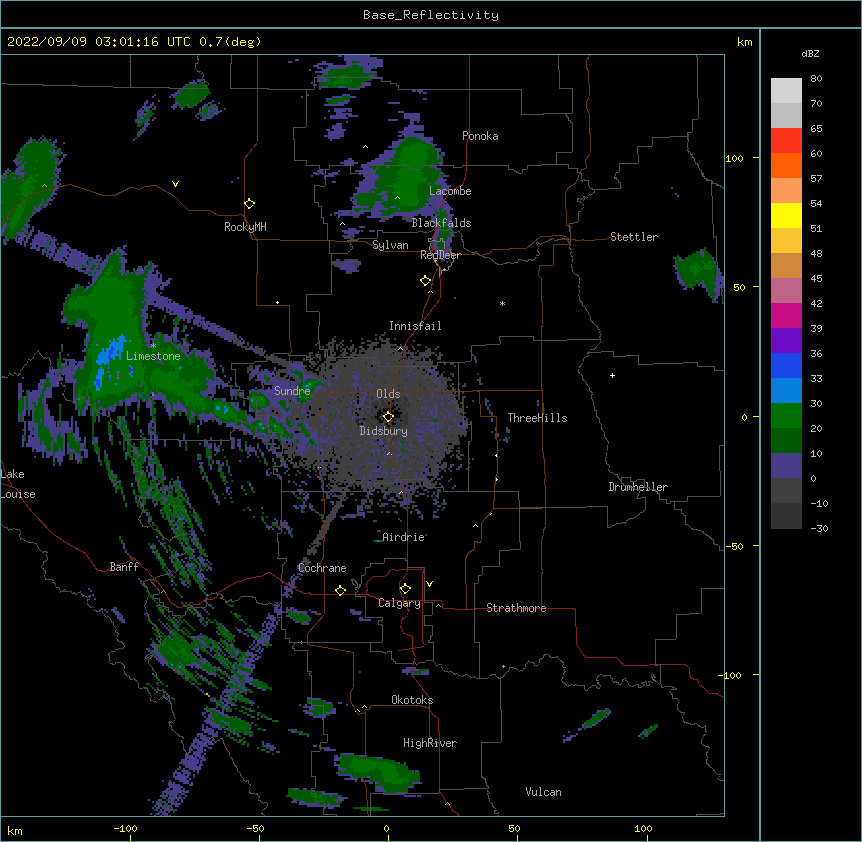
Task: Click the yellow diamond marker south of RedDeer
Action: (x=426, y=281)
